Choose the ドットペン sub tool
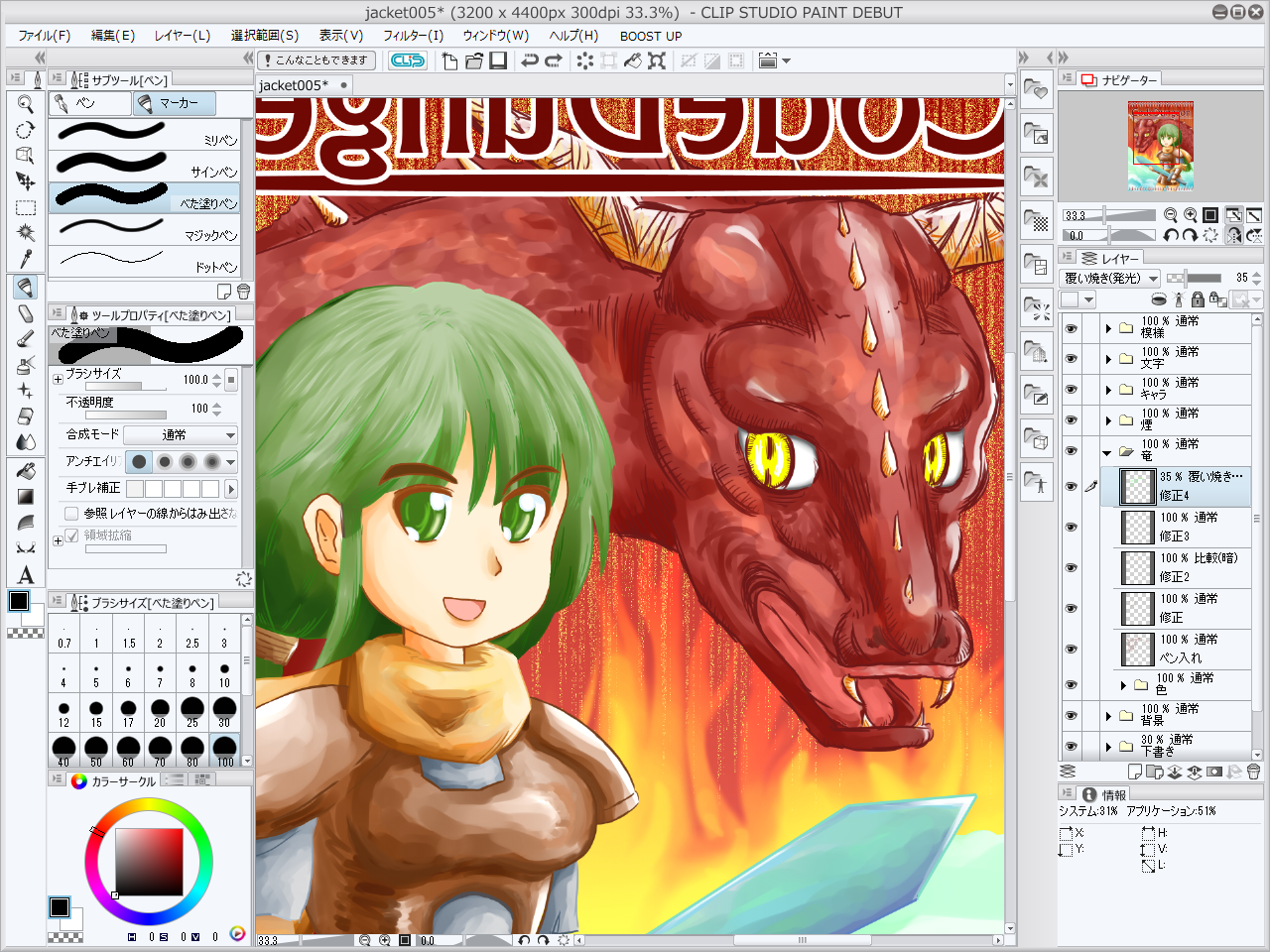The height and width of the screenshot is (952, 1270). [x=145, y=261]
